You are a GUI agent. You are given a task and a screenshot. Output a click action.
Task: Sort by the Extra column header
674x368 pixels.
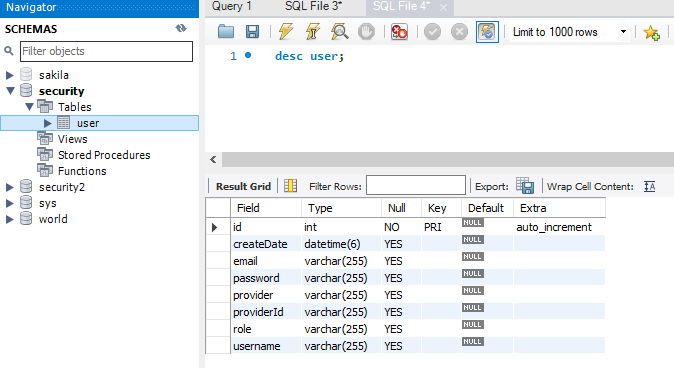tap(560, 208)
